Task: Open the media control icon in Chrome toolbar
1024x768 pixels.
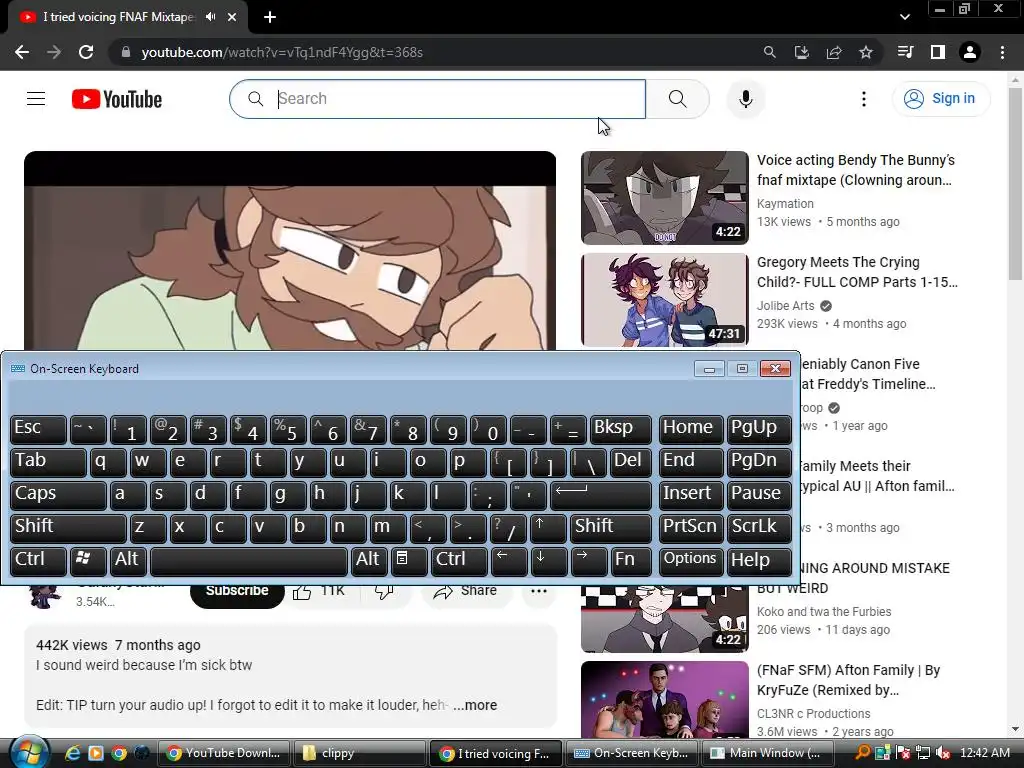Action: pyautogui.click(x=905, y=52)
